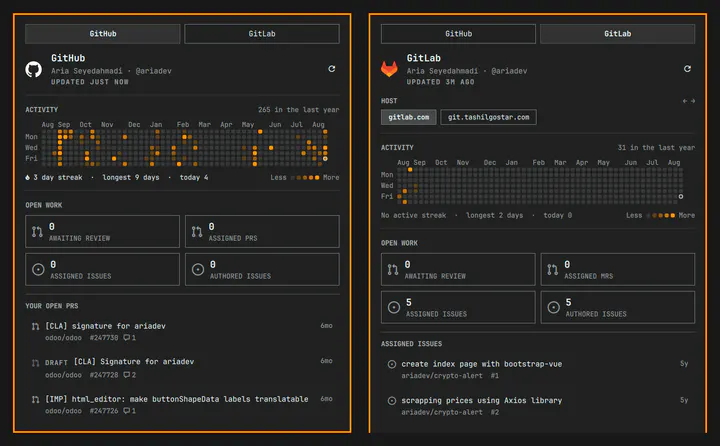Screen dimensions: 720x446
Task: Open GitHub Assigned PRs card
Action: [262, 231]
